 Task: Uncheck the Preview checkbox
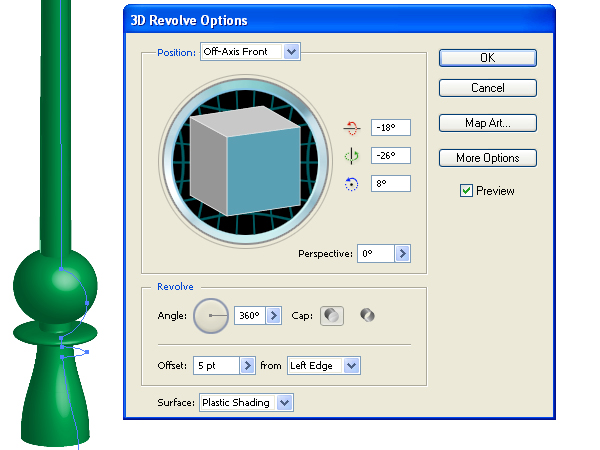coord(466,191)
